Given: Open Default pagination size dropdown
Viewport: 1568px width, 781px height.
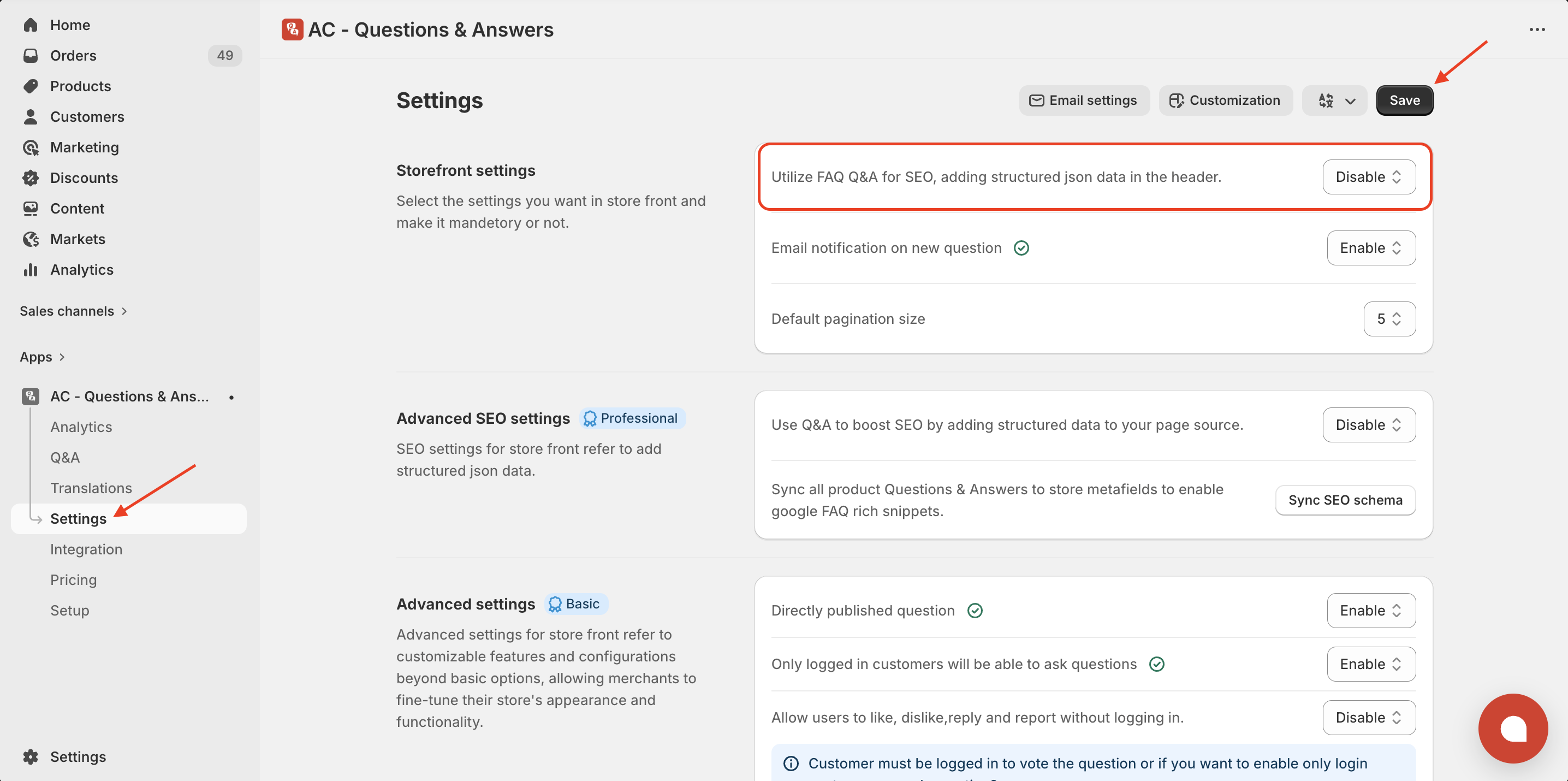Looking at the screenshot, I should pyautogui.click(x=1389, y=319).
